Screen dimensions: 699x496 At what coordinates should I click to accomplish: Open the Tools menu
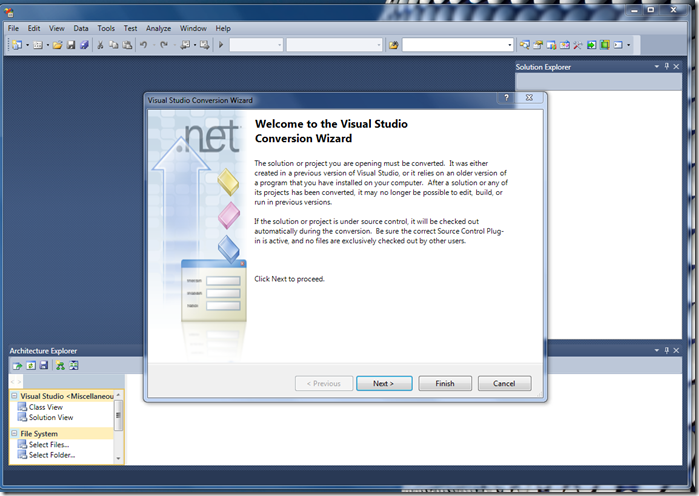coord(106,28)
